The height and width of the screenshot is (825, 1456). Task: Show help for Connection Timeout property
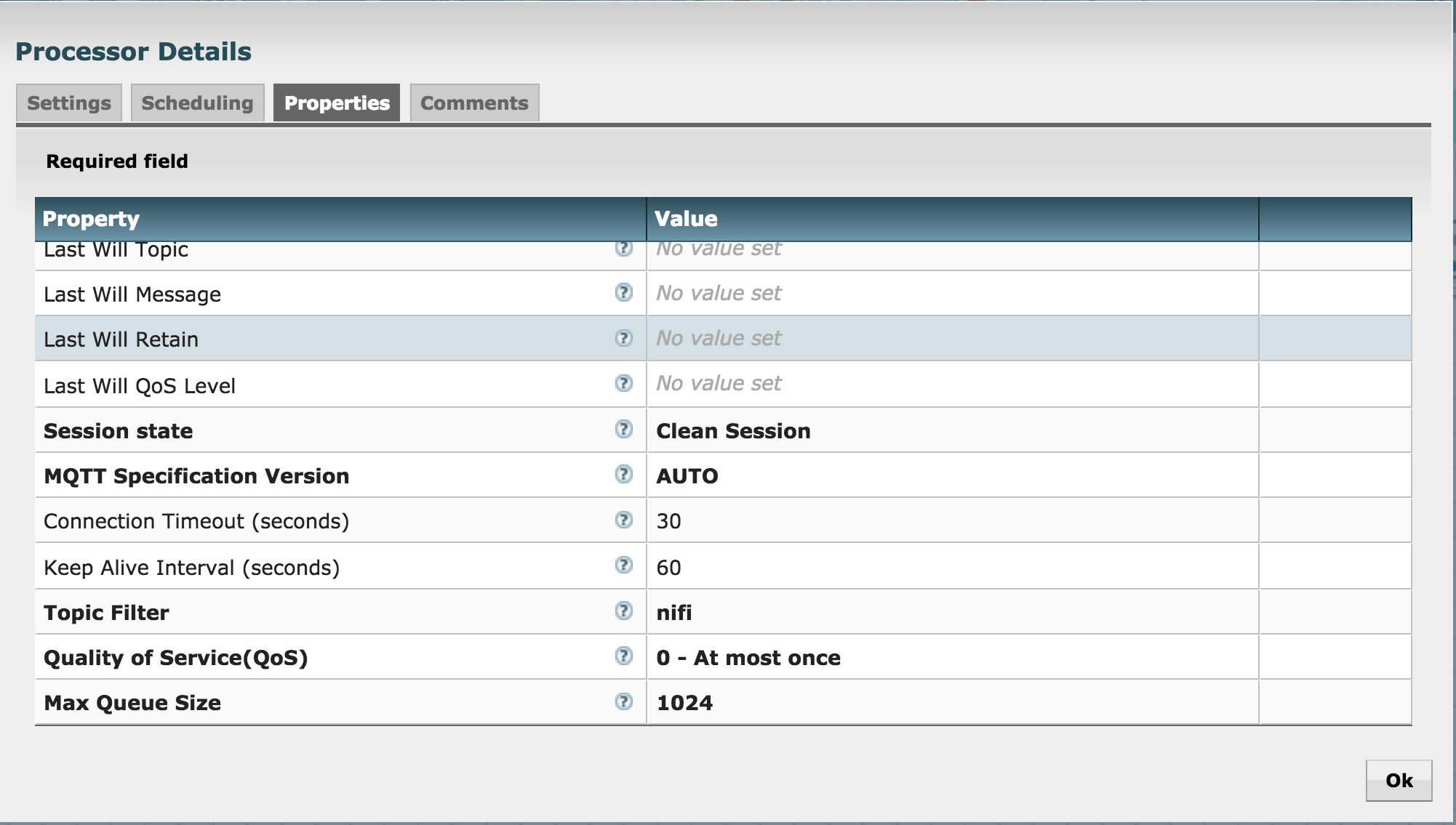click(623, 520)
